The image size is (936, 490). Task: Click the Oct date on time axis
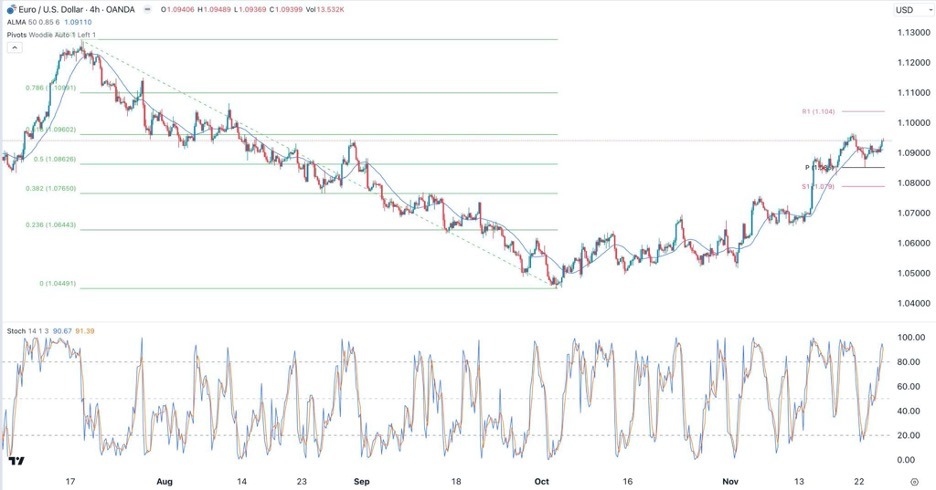coord(541,482)
